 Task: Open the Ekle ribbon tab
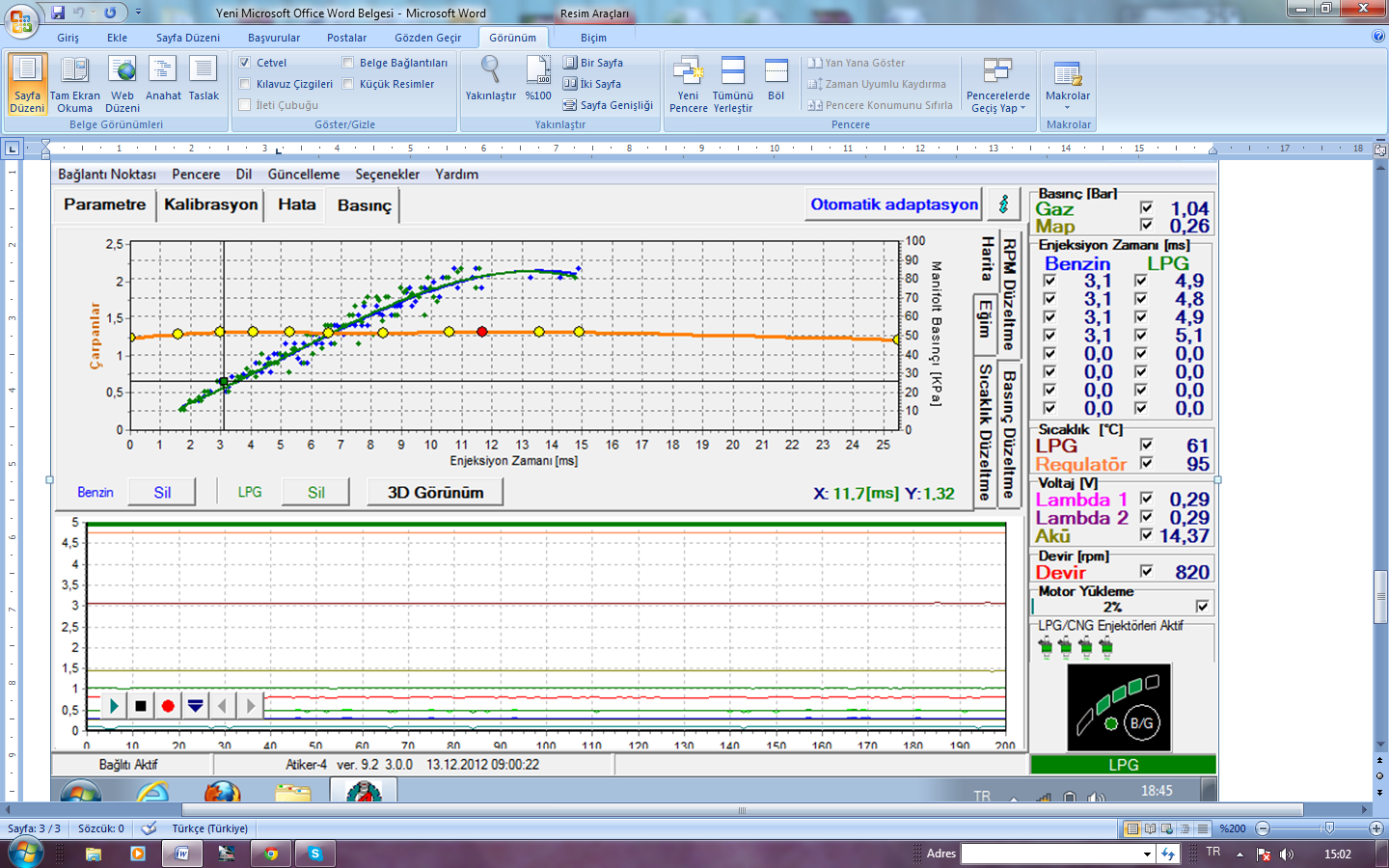(x=117, y=38)
